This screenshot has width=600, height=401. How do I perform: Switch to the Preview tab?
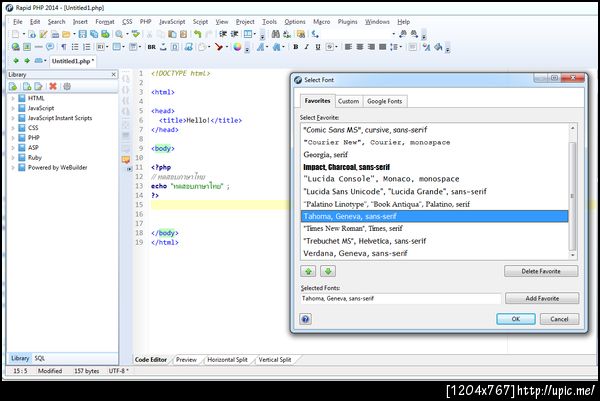[186, 360]
